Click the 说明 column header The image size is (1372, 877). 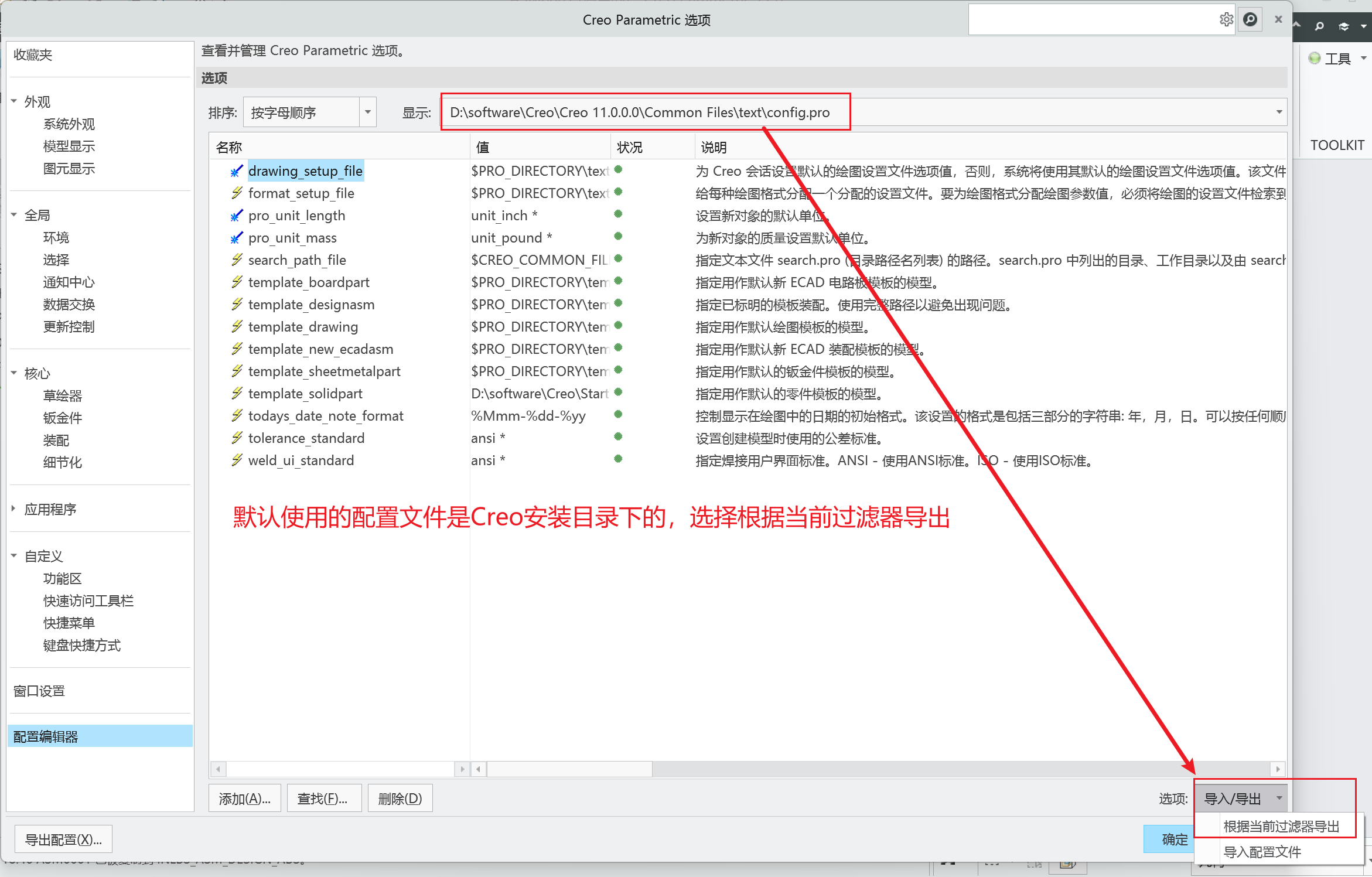point(990,147)
